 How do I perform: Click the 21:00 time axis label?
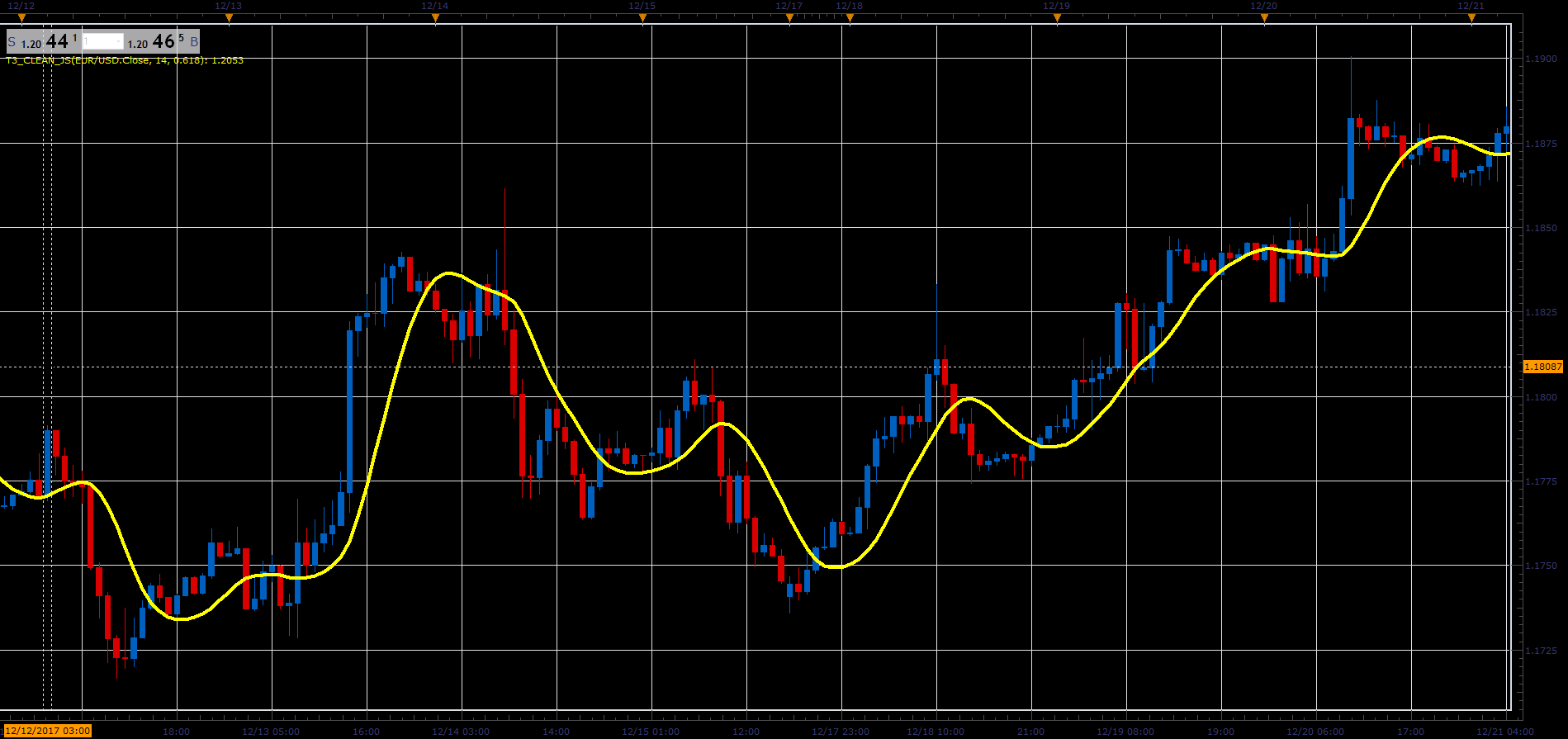click(1031, 732)
